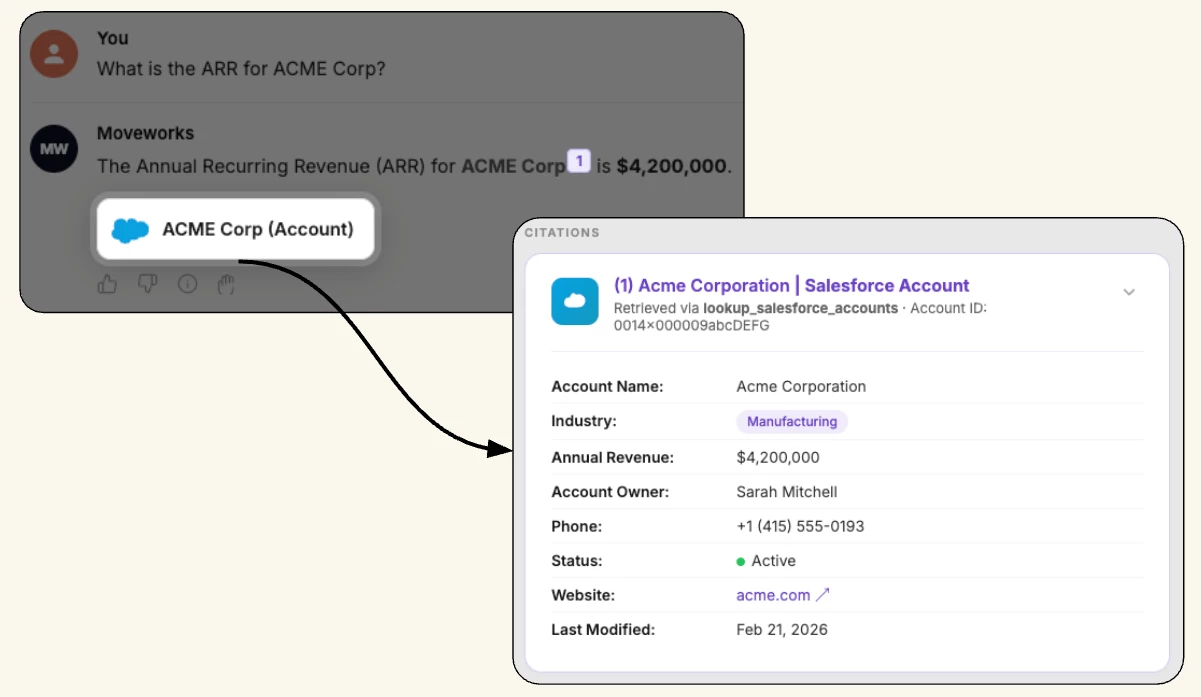Click the Moveworks sender name
Image resolution: width=1201 pixels, height=697 pixels.
[145, 133]
